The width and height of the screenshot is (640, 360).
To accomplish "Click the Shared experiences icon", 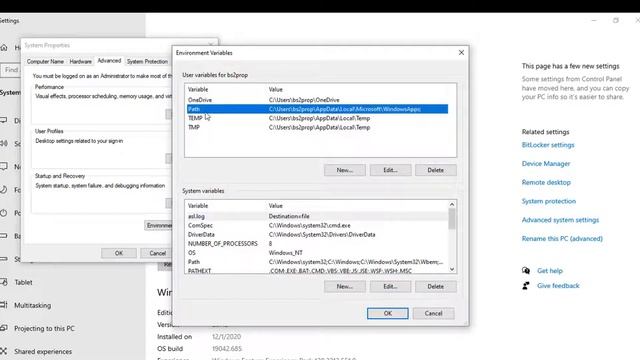I will point(4,351).
